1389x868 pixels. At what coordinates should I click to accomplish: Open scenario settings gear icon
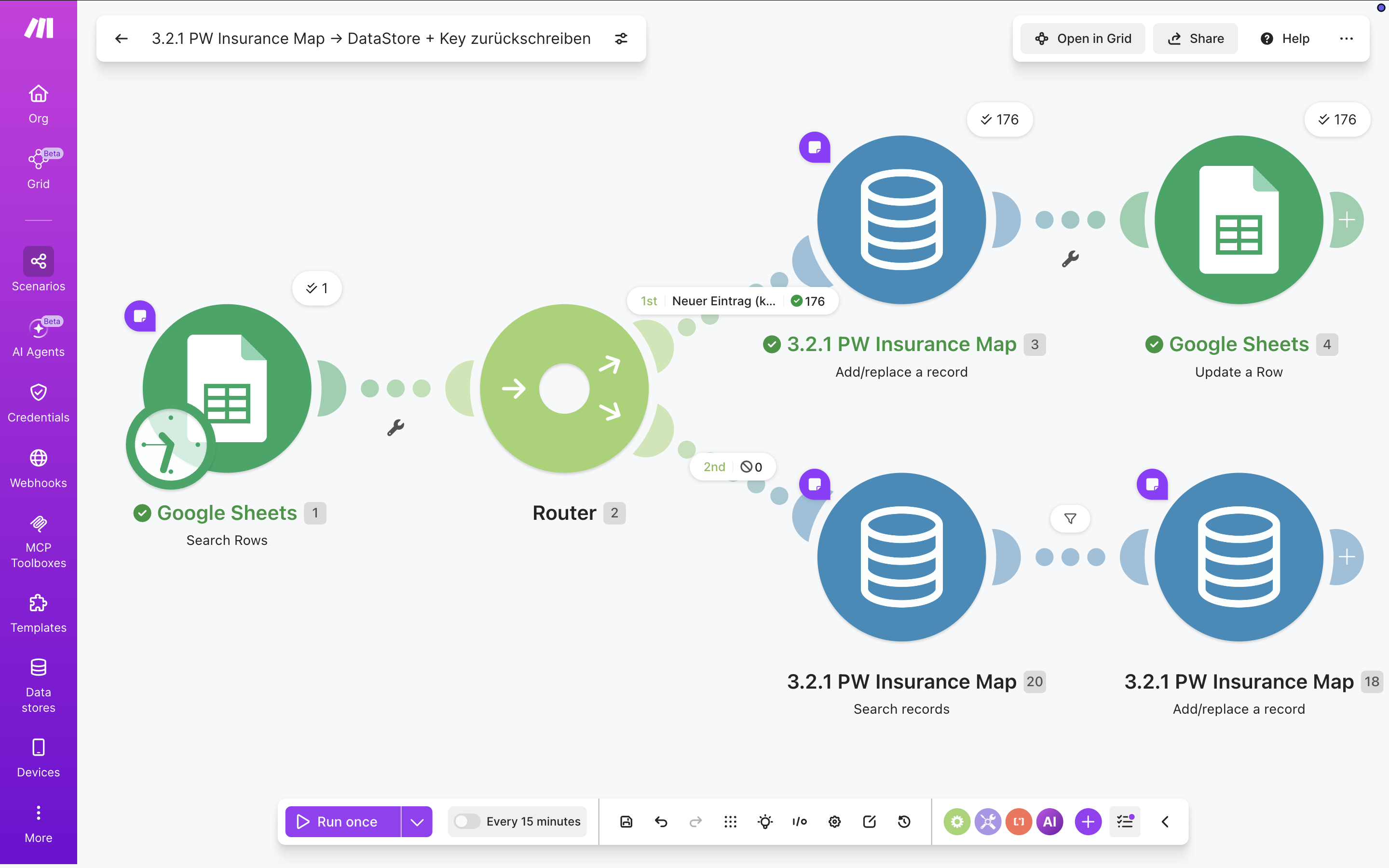(x=834, y=822)
